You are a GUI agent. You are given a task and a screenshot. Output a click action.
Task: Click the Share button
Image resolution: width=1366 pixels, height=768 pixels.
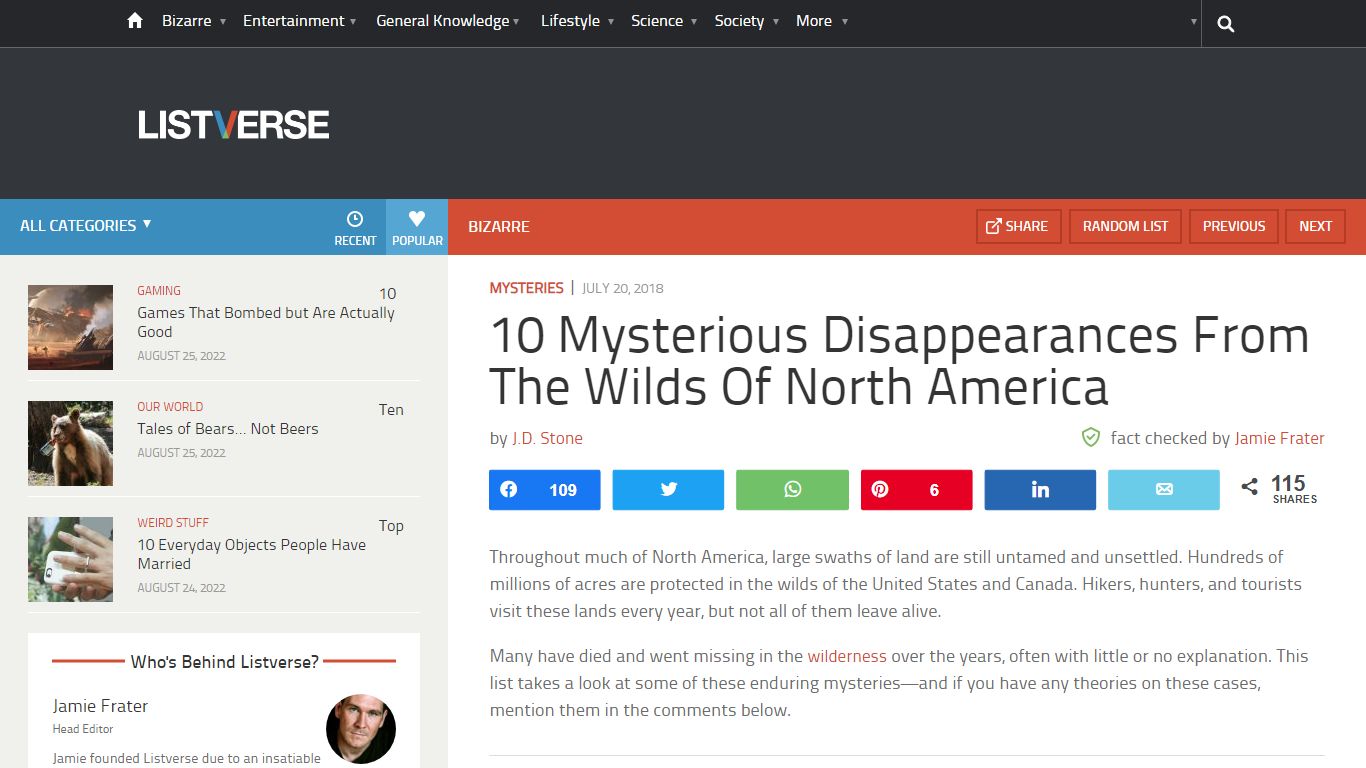point(1018,226)
